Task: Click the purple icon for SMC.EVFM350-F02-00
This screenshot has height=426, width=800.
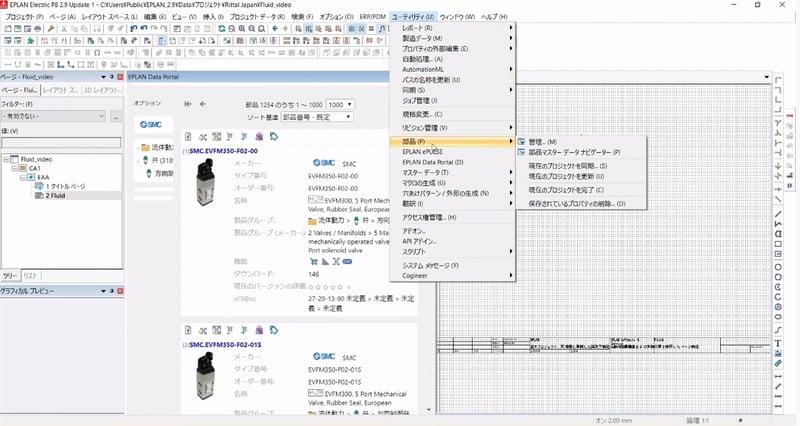Action: (259, 136)
